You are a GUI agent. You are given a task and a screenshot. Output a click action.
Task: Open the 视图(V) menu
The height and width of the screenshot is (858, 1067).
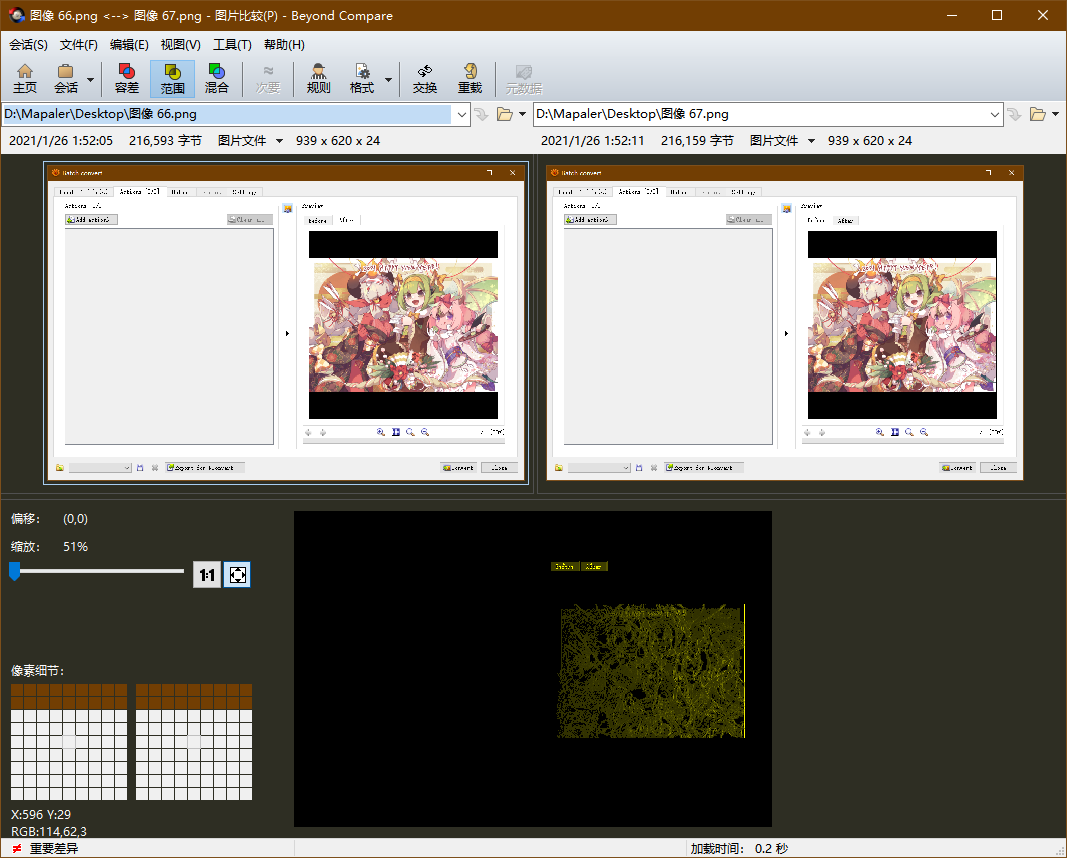click(x=180, y=45)
